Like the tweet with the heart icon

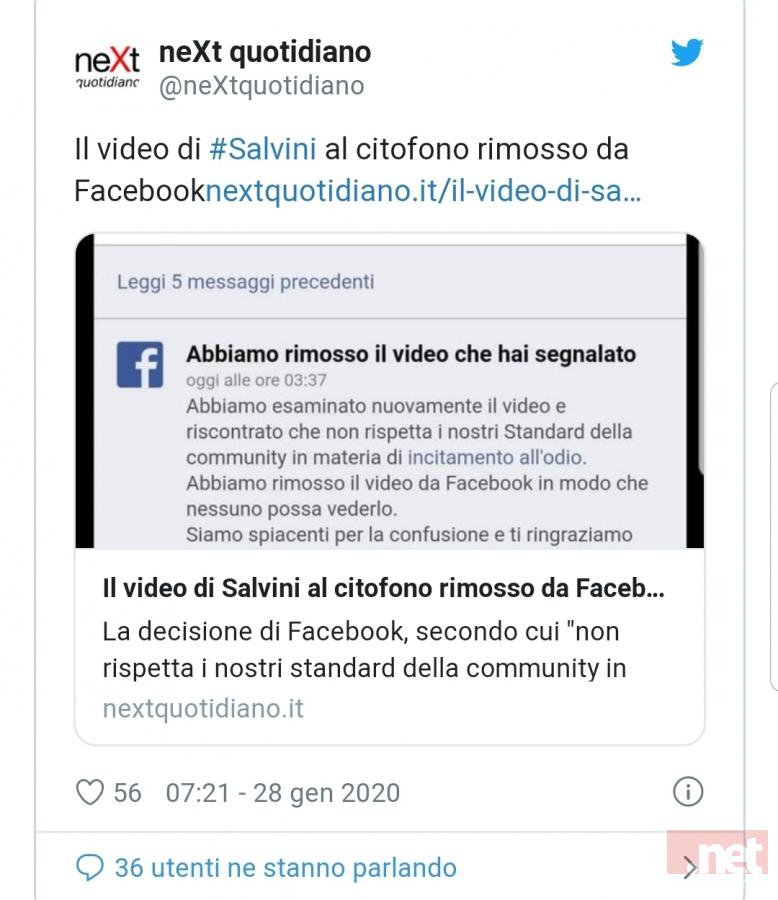(x=90, y=792)
